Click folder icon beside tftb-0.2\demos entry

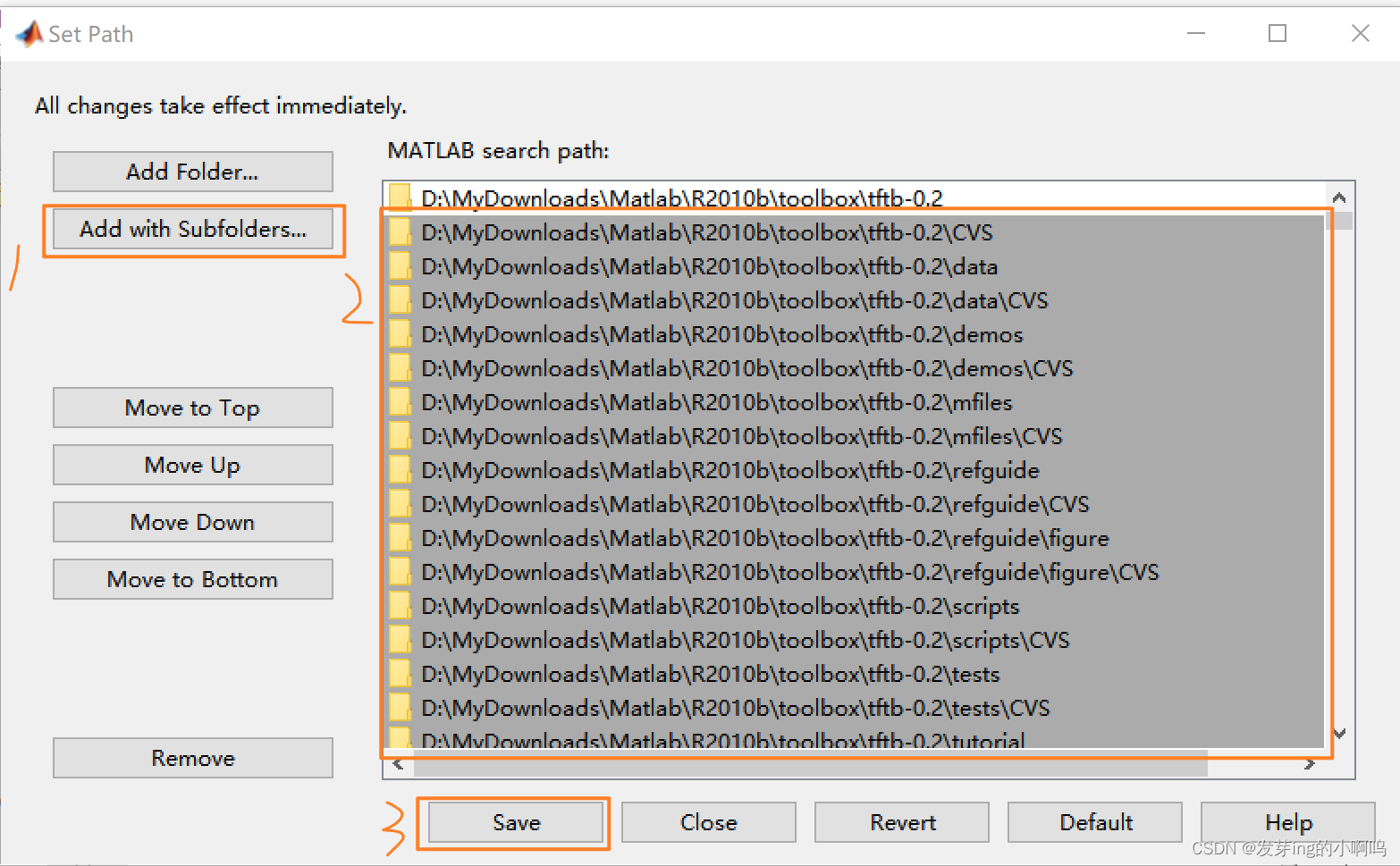pyautogui.click(x=400, y=334)
